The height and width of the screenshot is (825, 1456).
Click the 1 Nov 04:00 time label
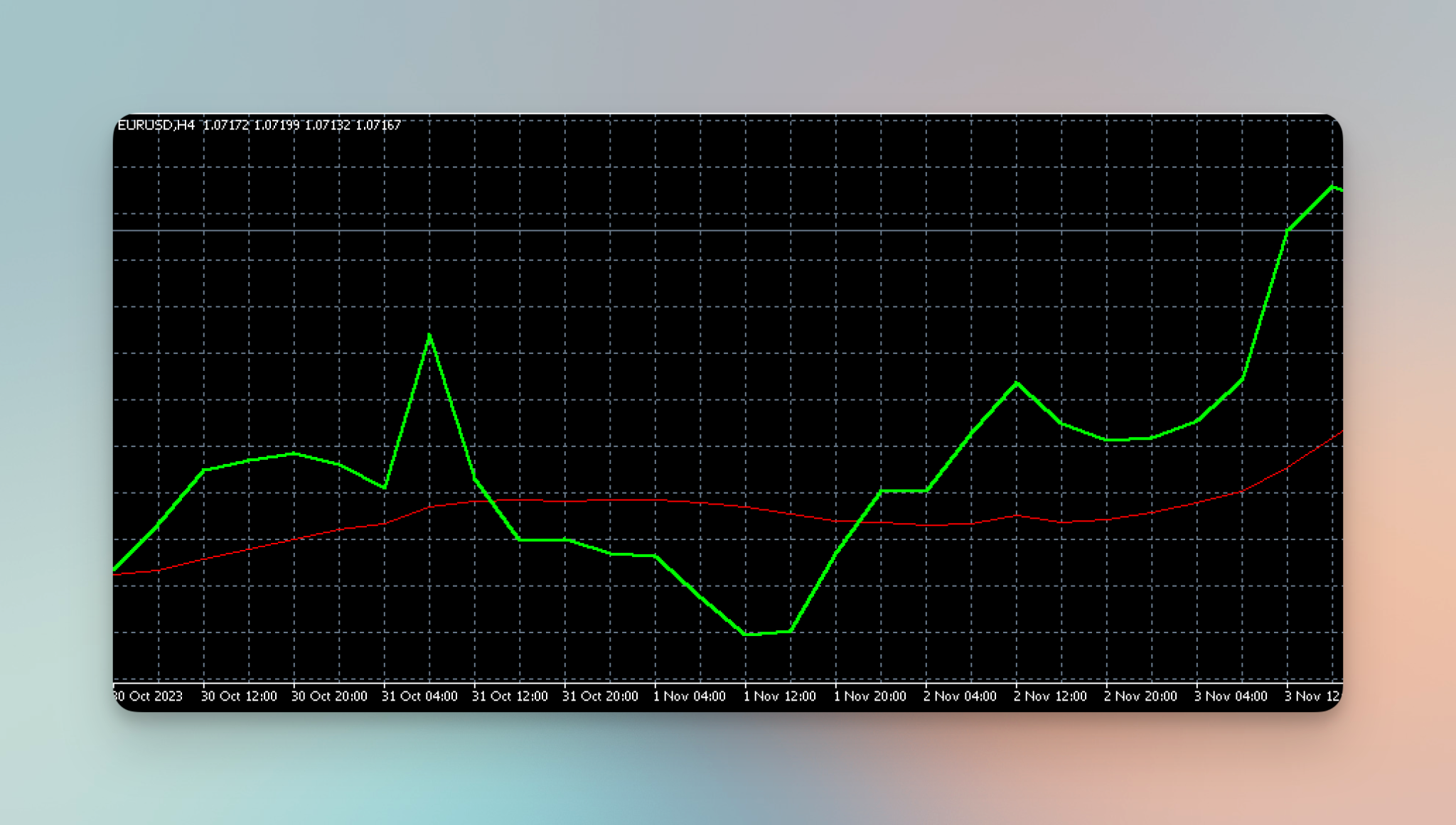[x=690, y=696]
